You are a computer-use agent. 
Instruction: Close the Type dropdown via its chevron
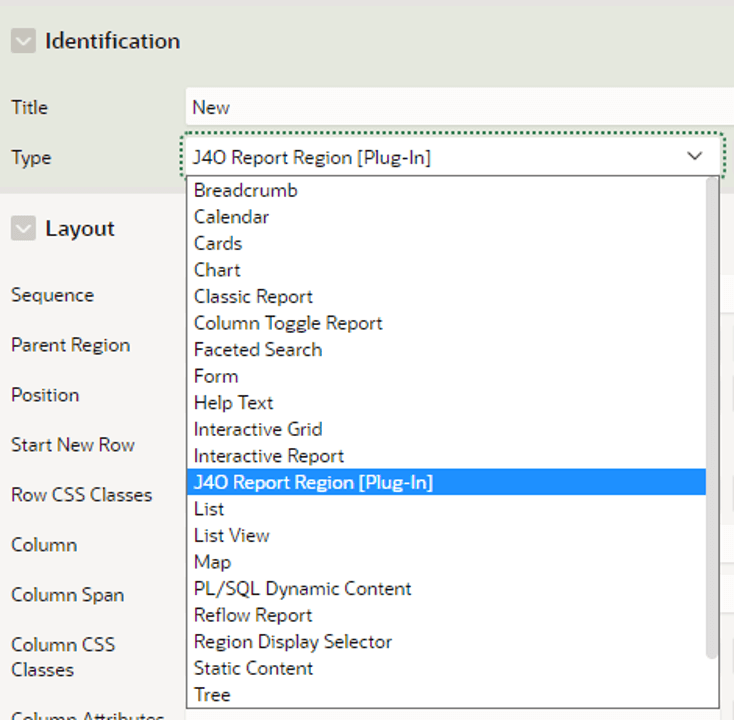click(694, 156)
